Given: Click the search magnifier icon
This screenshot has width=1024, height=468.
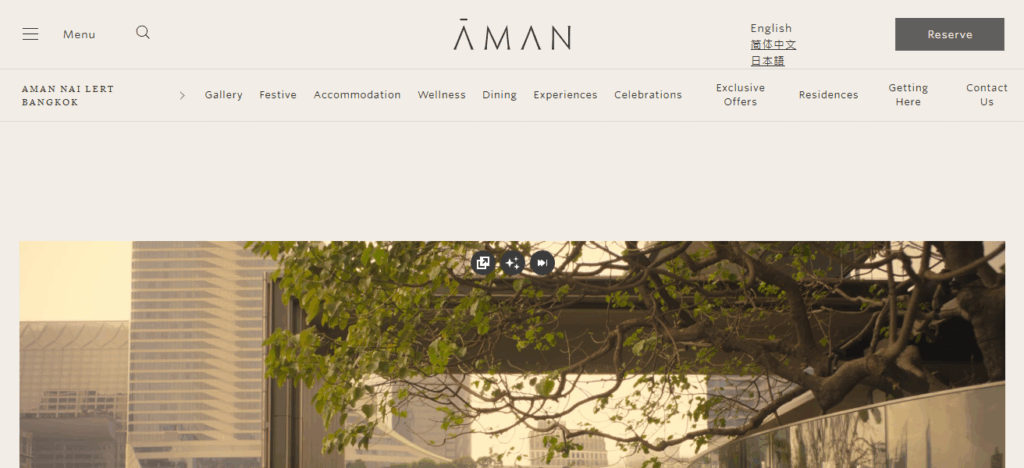Looking at the screenshot, I should pyautogui.click(x=143, y=33).
